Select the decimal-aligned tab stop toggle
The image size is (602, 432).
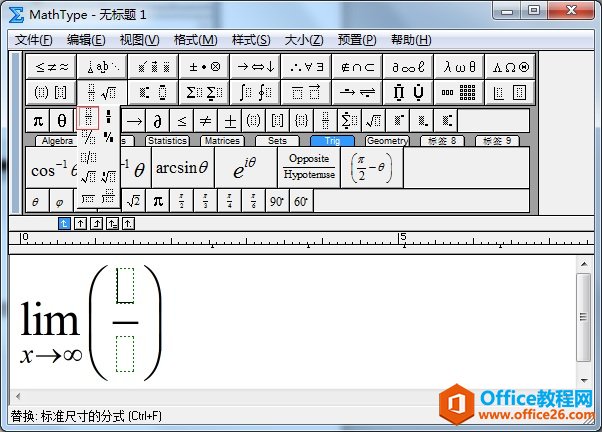pyautogui.click(x=128, y=223)
